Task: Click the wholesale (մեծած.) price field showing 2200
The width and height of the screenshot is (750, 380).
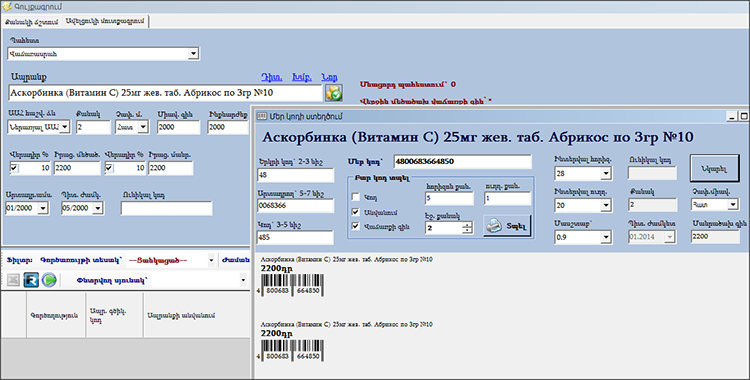Action: point(77,168)
